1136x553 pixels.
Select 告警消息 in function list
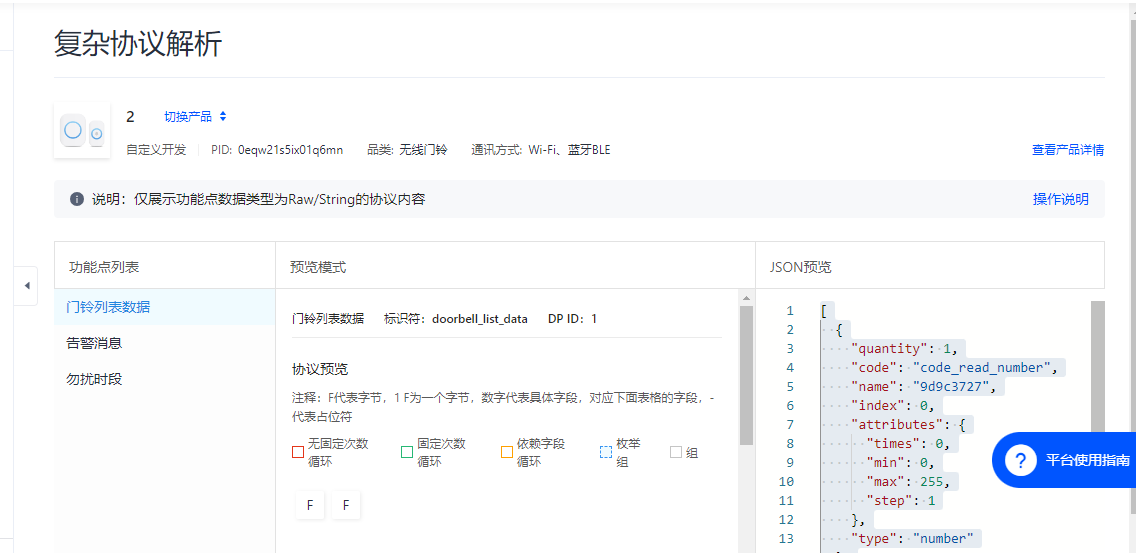coord(164,343)
